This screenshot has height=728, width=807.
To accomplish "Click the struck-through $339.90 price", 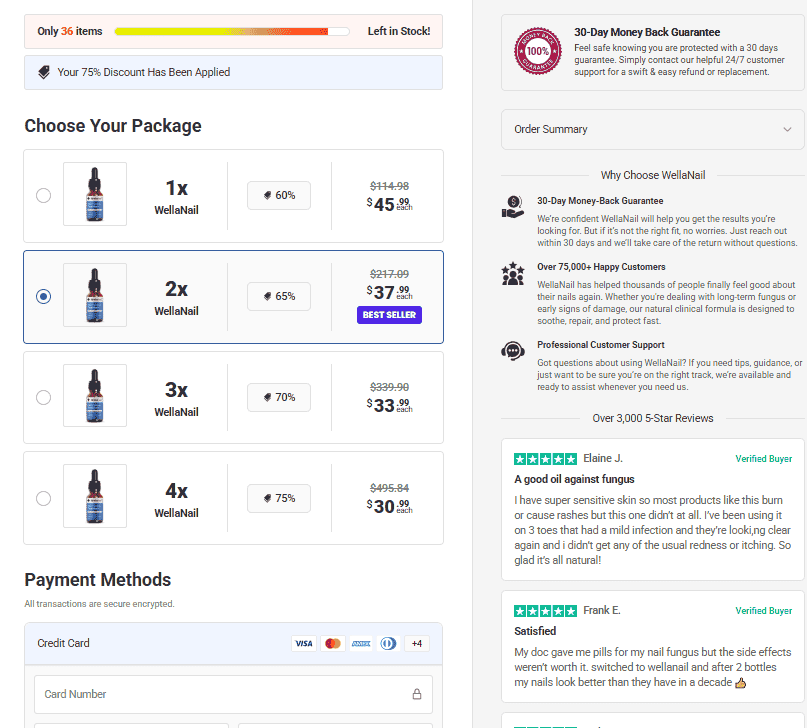I will pyautogui.click(x=389, y=387).
